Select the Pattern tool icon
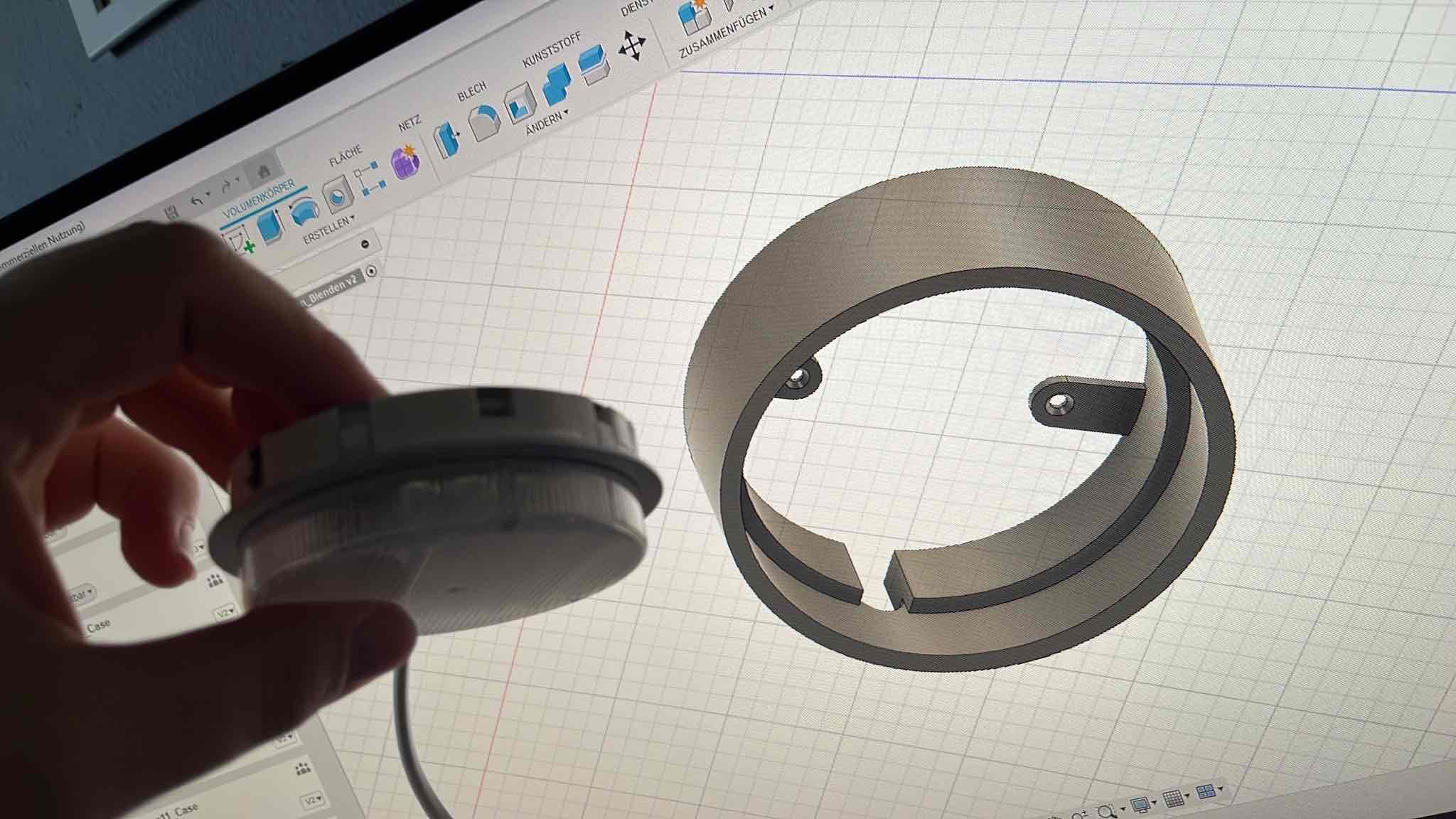This screenshot has height=819, width=1456. [x=370, y=178]
